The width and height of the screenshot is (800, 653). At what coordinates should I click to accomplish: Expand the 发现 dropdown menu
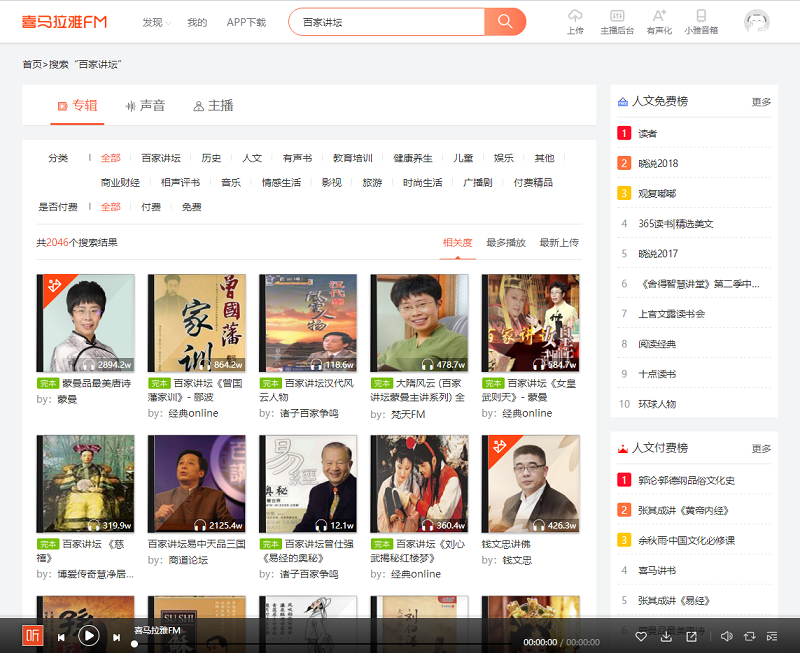coord(156,22)
